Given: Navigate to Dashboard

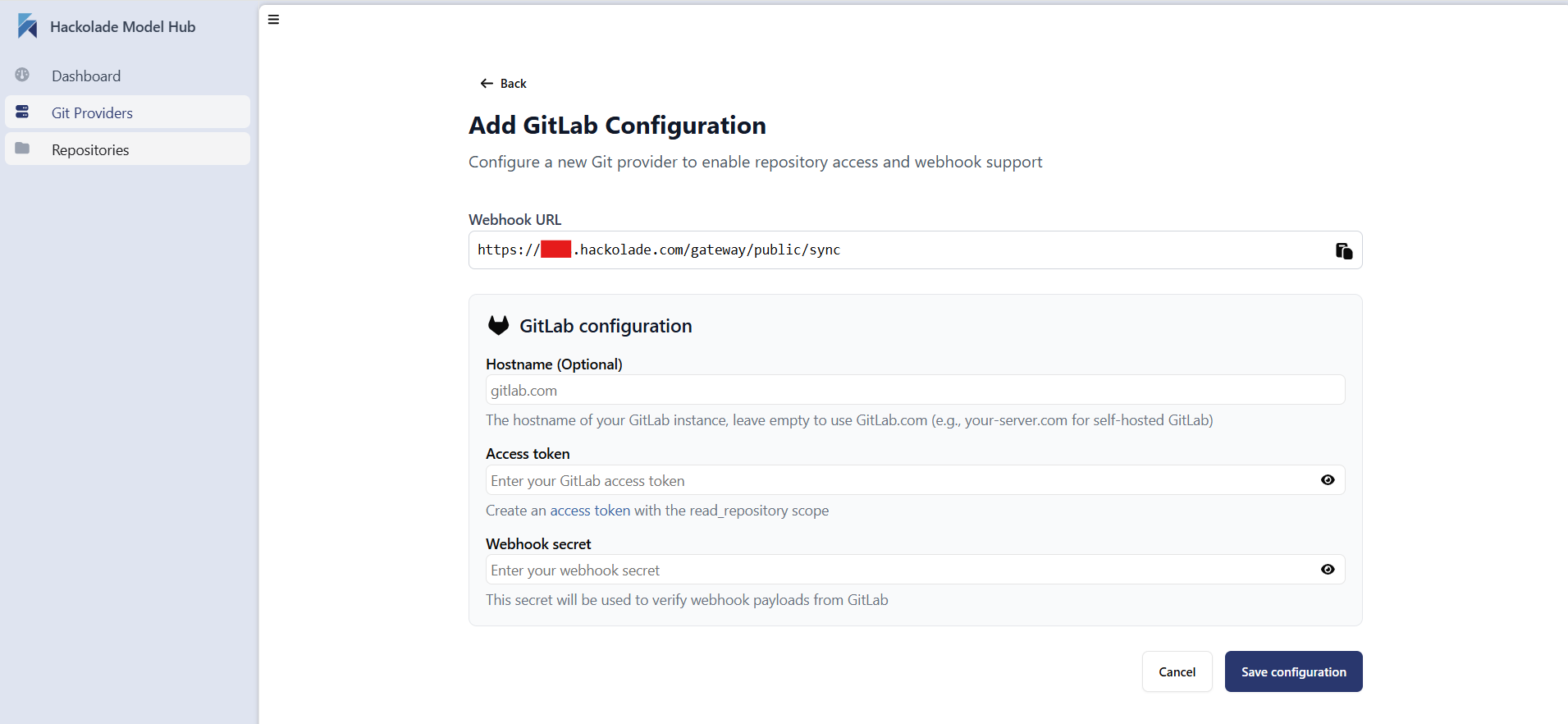Looking at the screenshot, I should 86,75.
